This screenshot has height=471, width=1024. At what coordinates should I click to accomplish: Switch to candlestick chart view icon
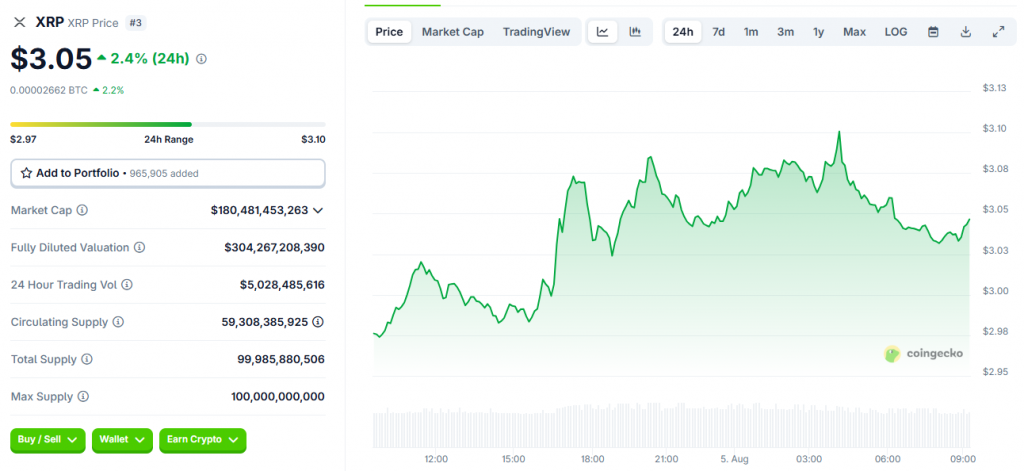coord(634,32)
